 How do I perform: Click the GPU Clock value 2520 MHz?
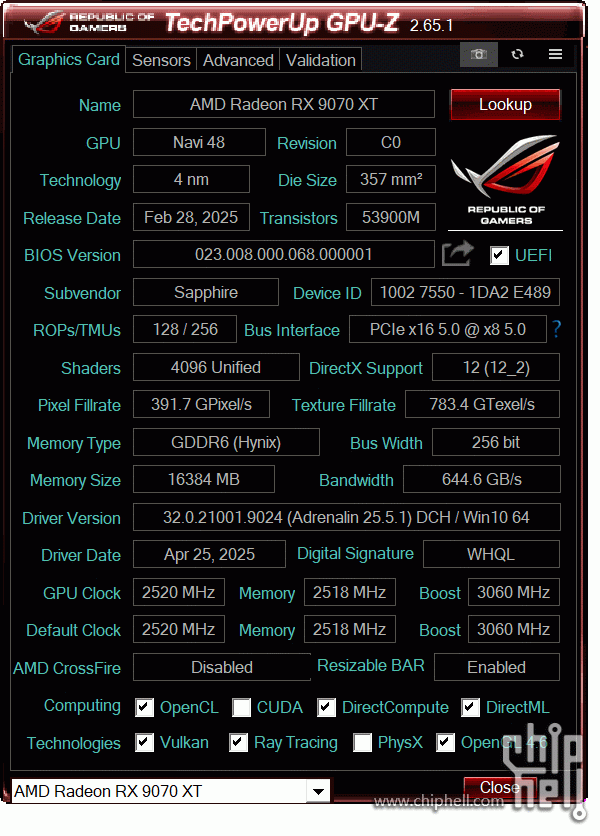coord(179,592)
